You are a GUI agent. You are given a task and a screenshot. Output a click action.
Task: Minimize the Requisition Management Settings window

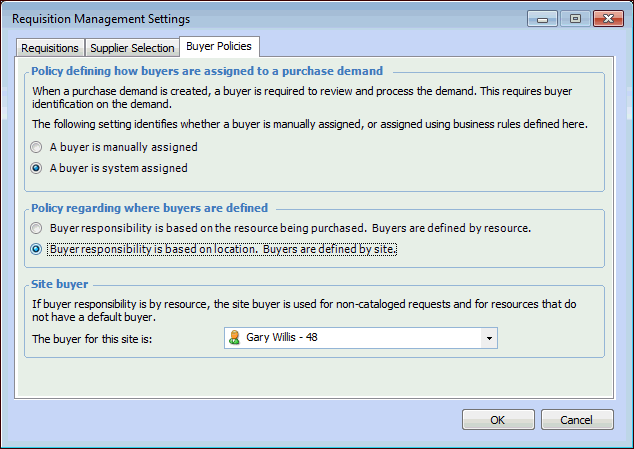click(x=542, y=17)
